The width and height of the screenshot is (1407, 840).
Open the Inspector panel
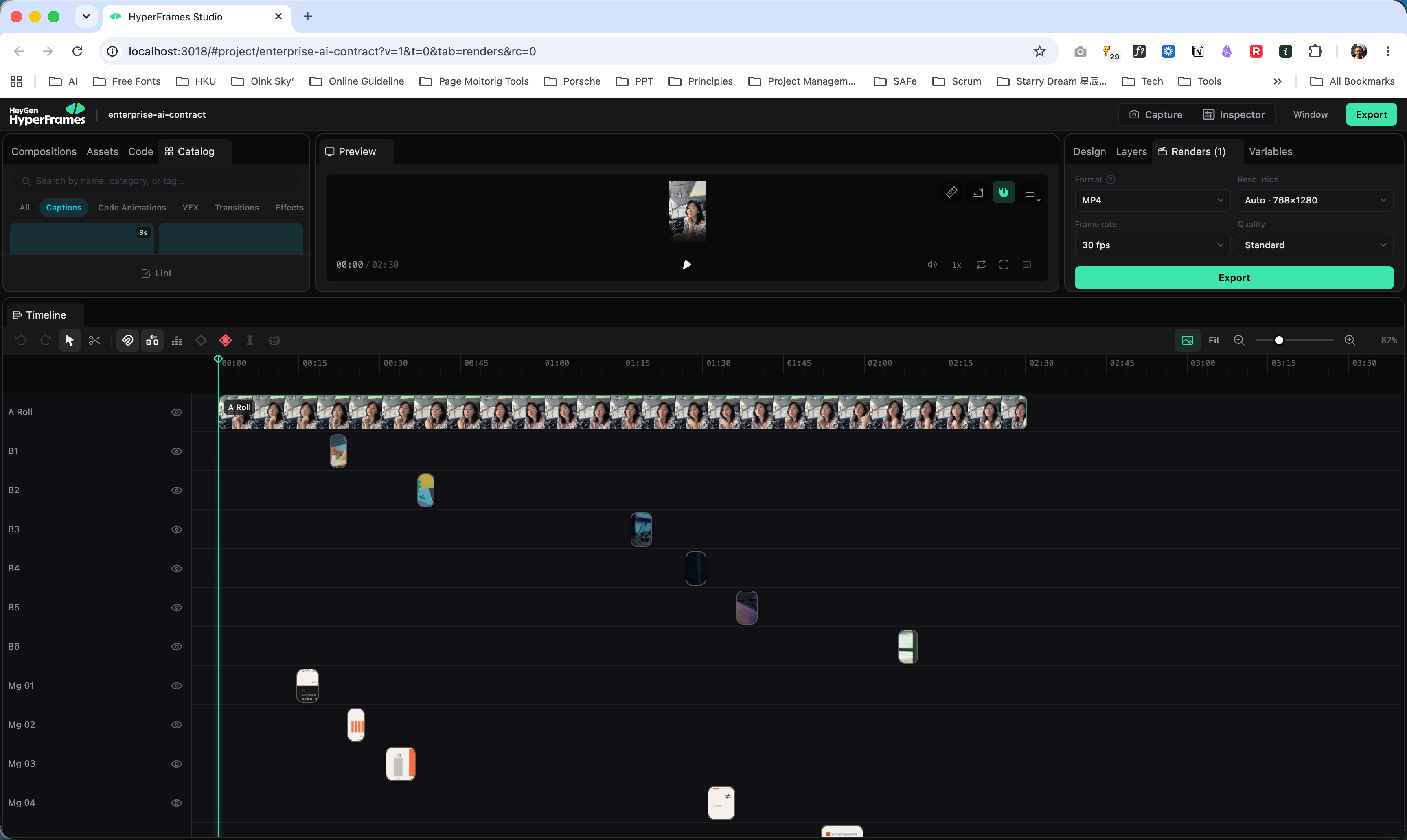(1233, 114)
